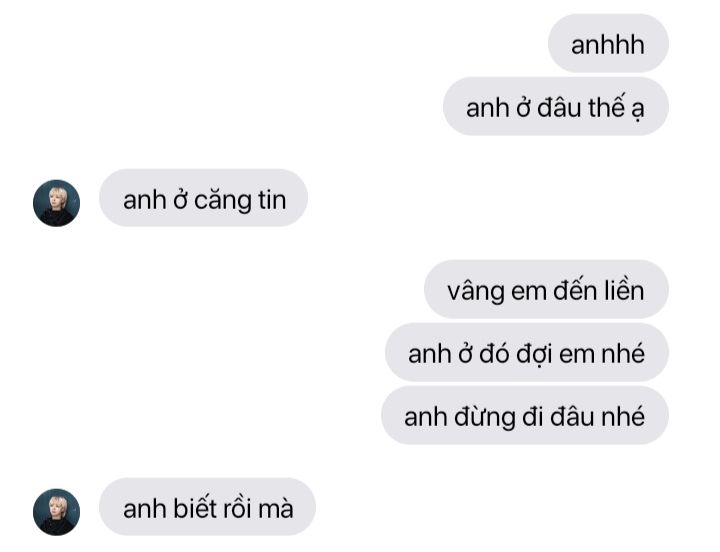Select the "anh ở đâu thế ạ" message

556,106
